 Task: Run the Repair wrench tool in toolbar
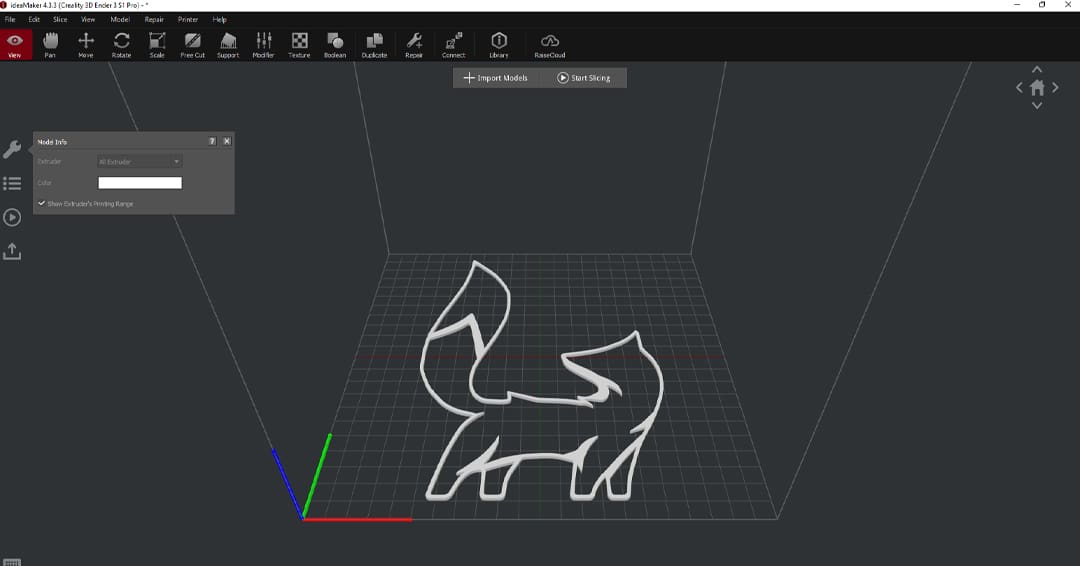point(414,45)
